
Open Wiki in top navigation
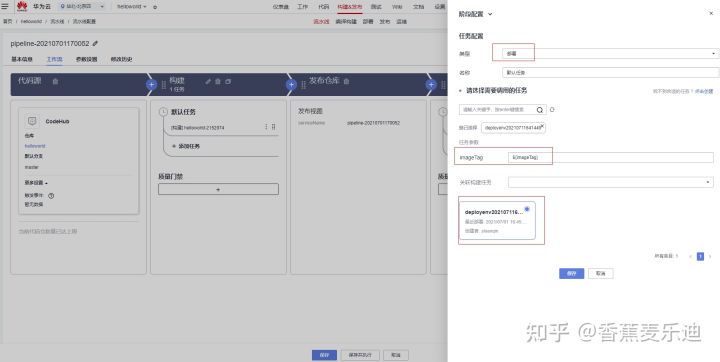(x=397, y=7)
